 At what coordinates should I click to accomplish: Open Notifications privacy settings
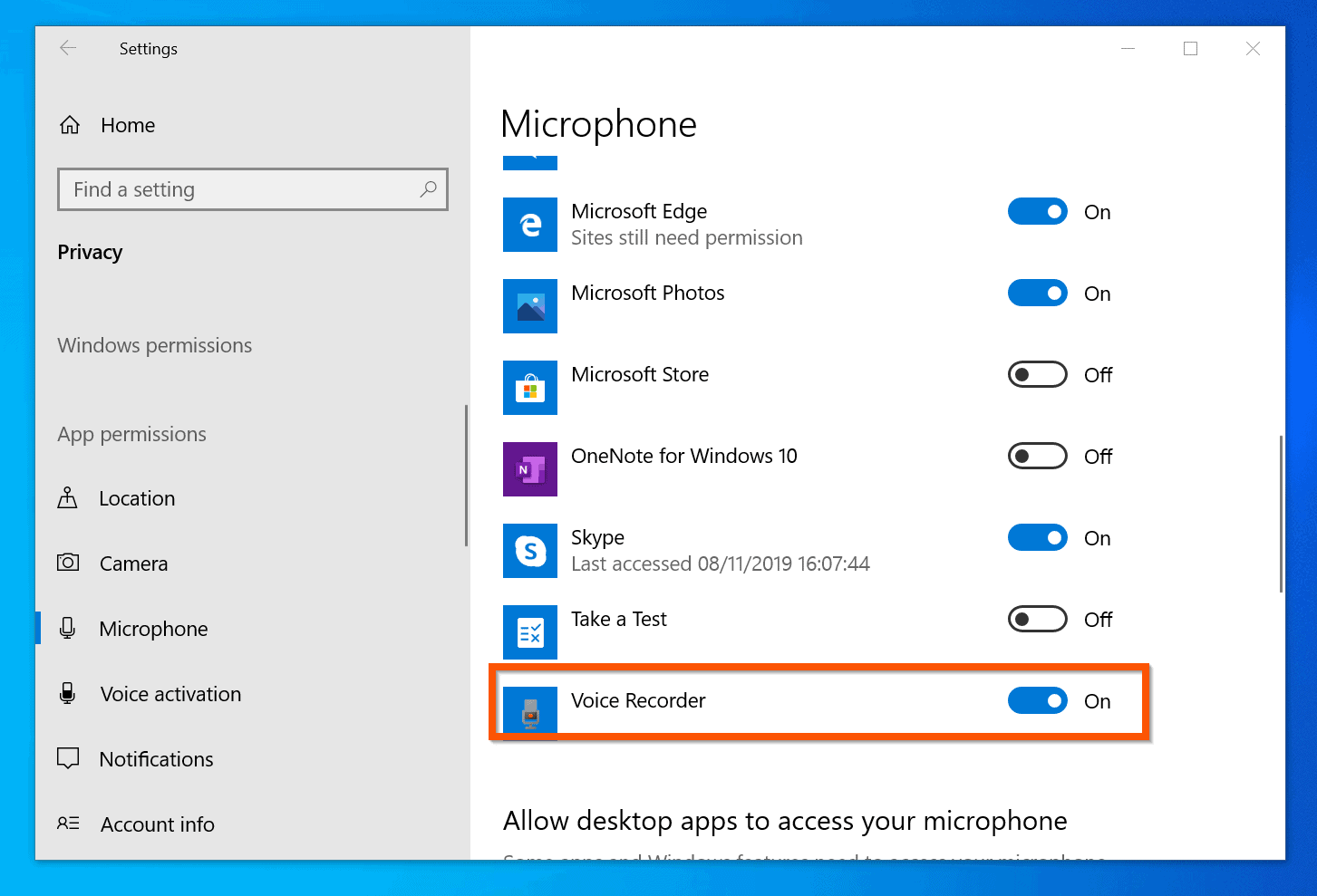pyautogui.click(x=156, y=759)
